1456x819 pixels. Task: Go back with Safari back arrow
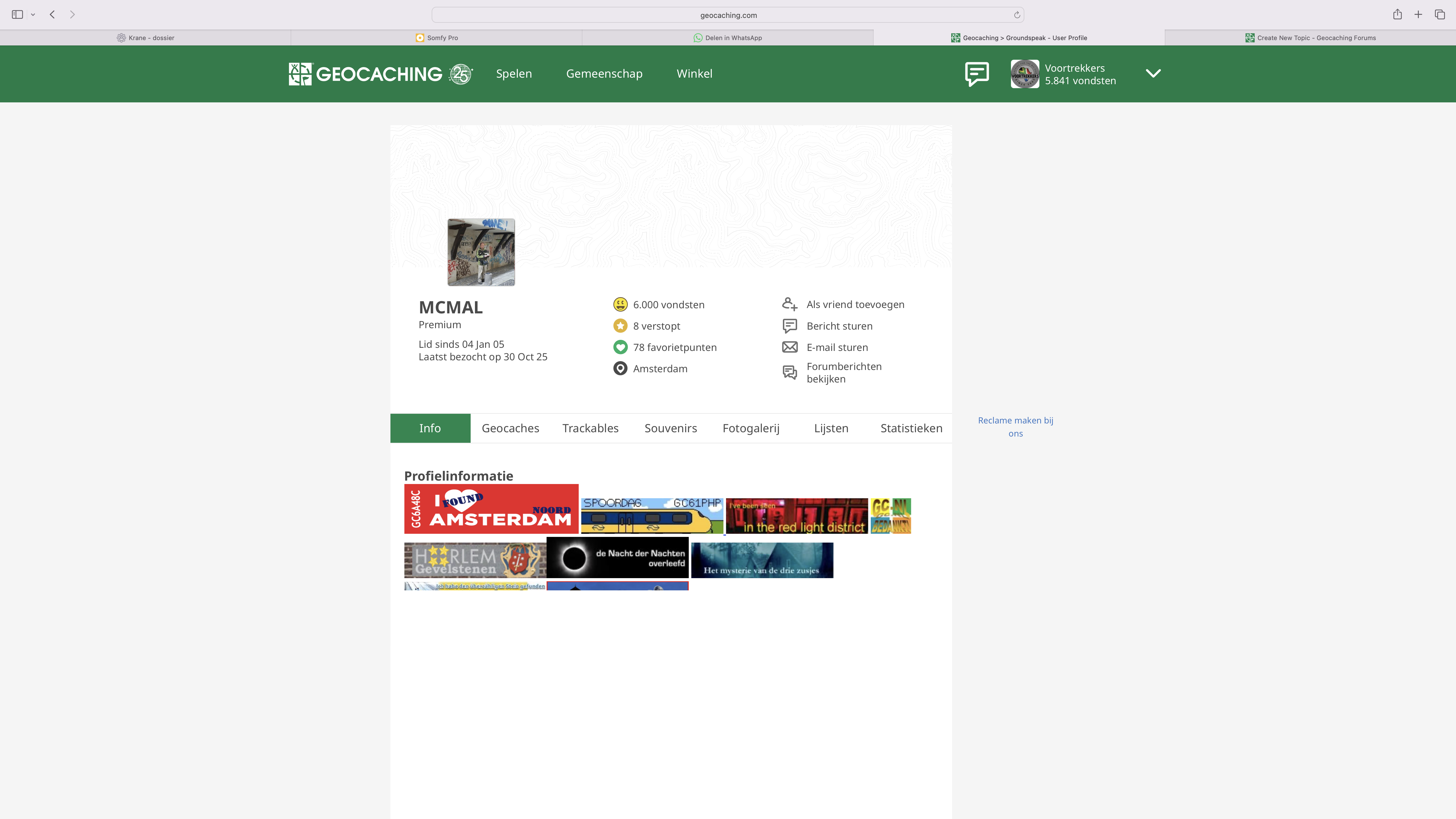[x=52, y=15]
